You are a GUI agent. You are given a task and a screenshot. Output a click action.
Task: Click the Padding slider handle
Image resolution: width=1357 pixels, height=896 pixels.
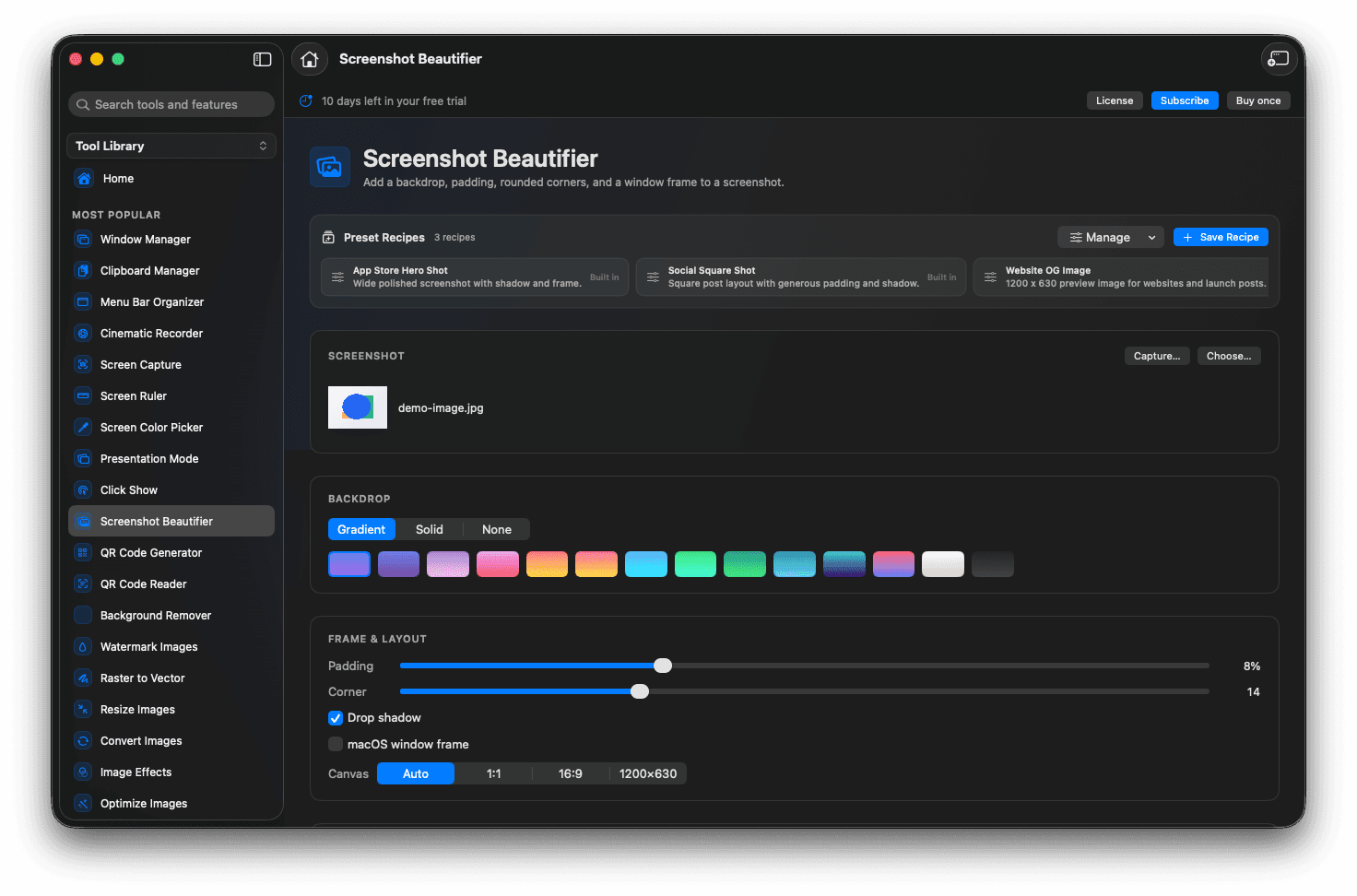click(663, 666)
